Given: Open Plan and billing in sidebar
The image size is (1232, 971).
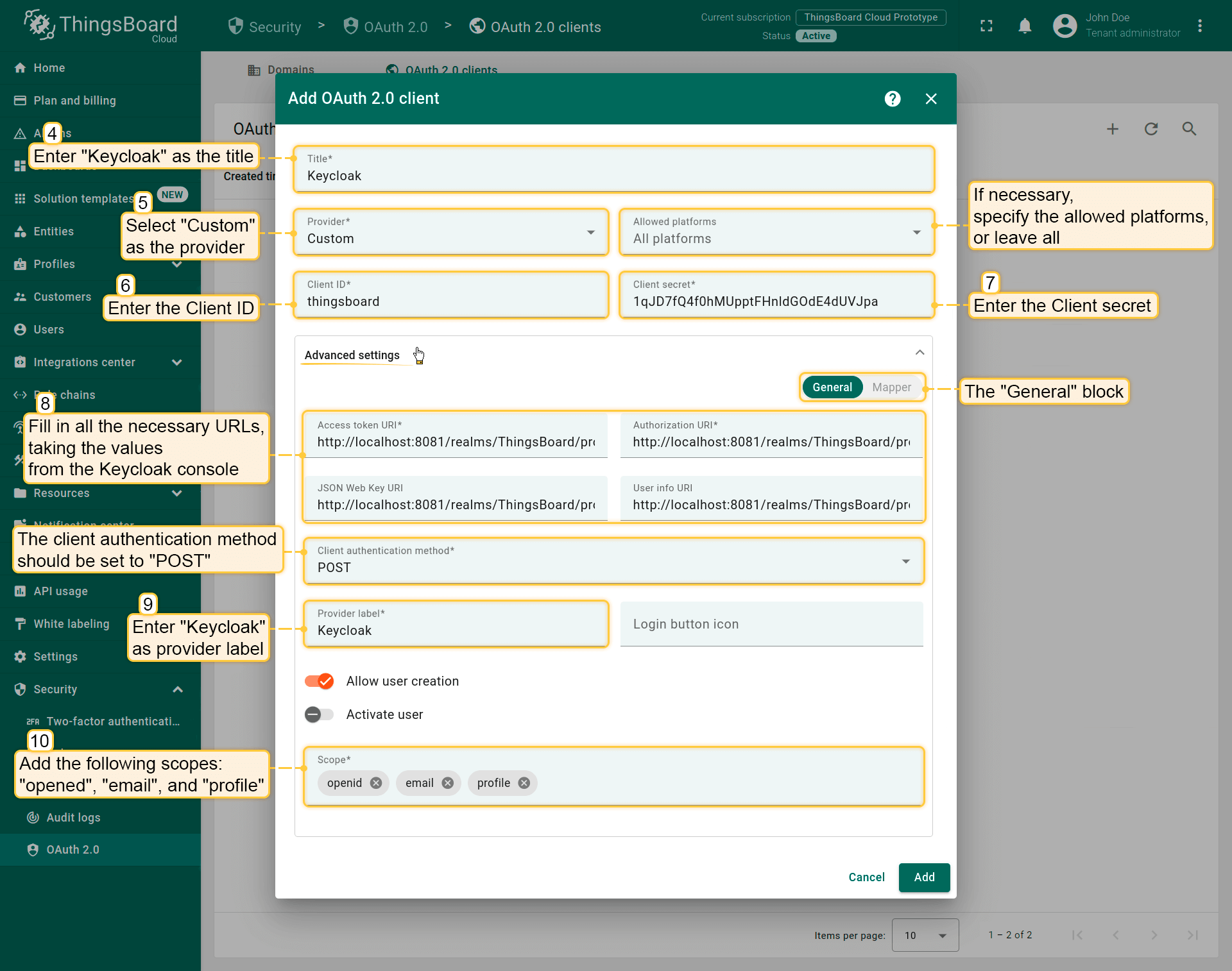Looking at the screenshot, I should click(74, 101).
